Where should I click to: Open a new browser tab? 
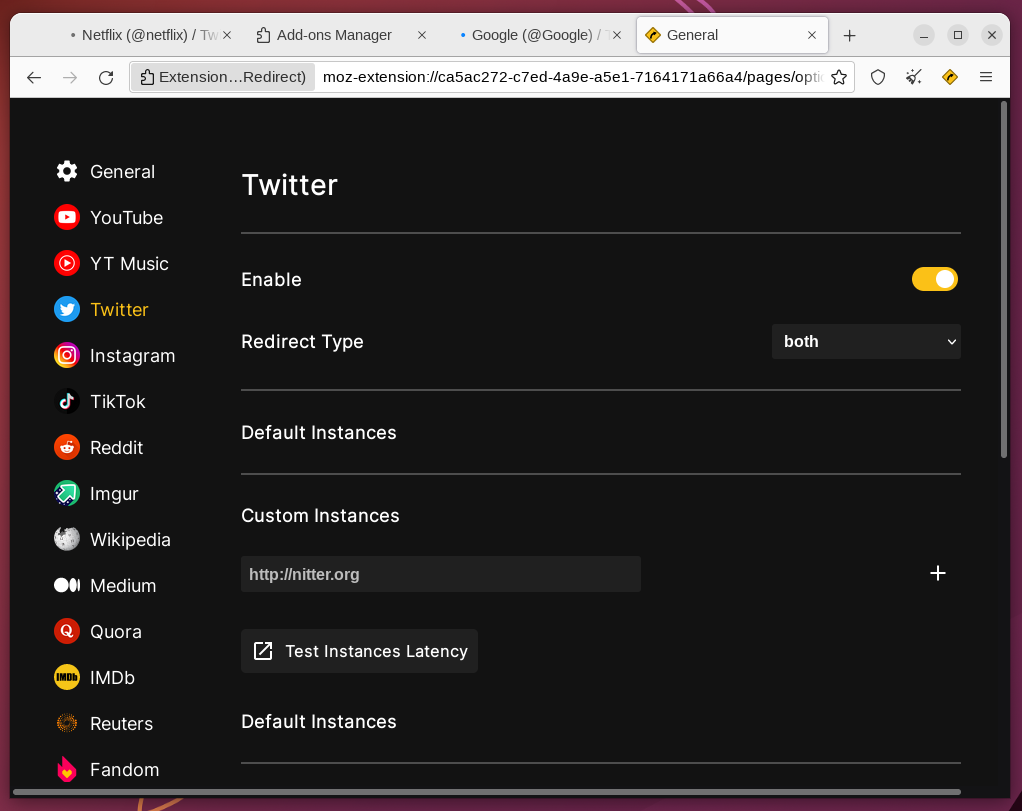[849, 35]
